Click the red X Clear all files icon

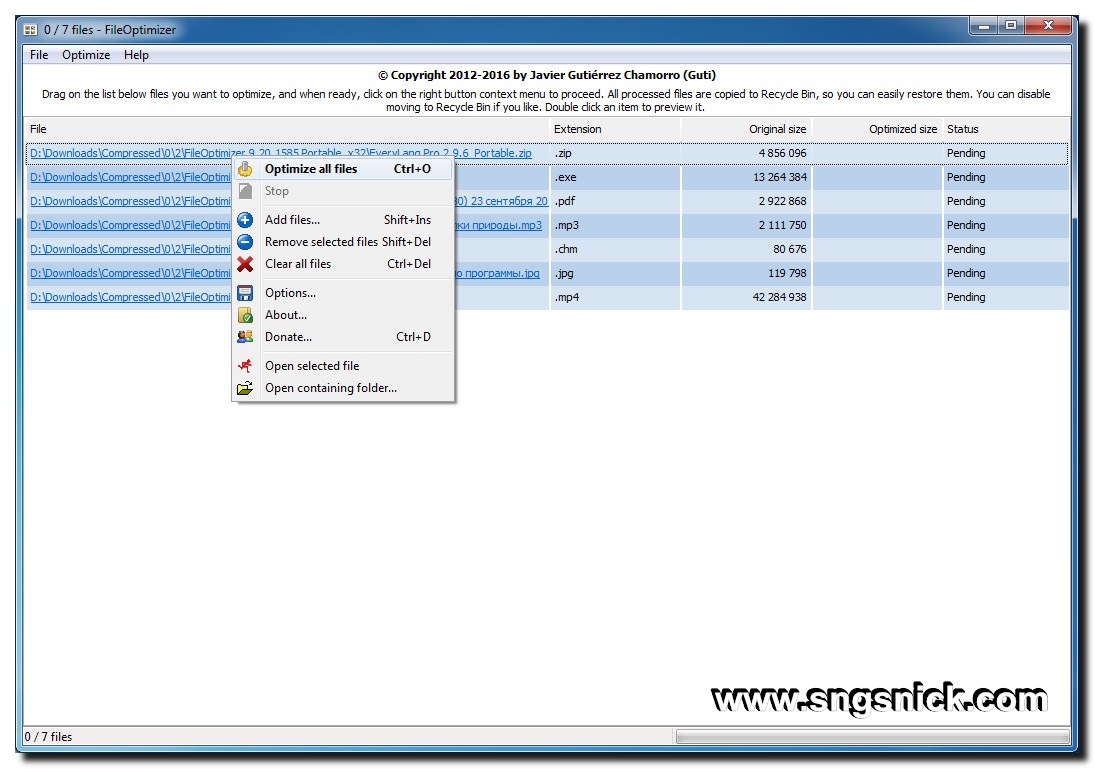coord(245,264)
